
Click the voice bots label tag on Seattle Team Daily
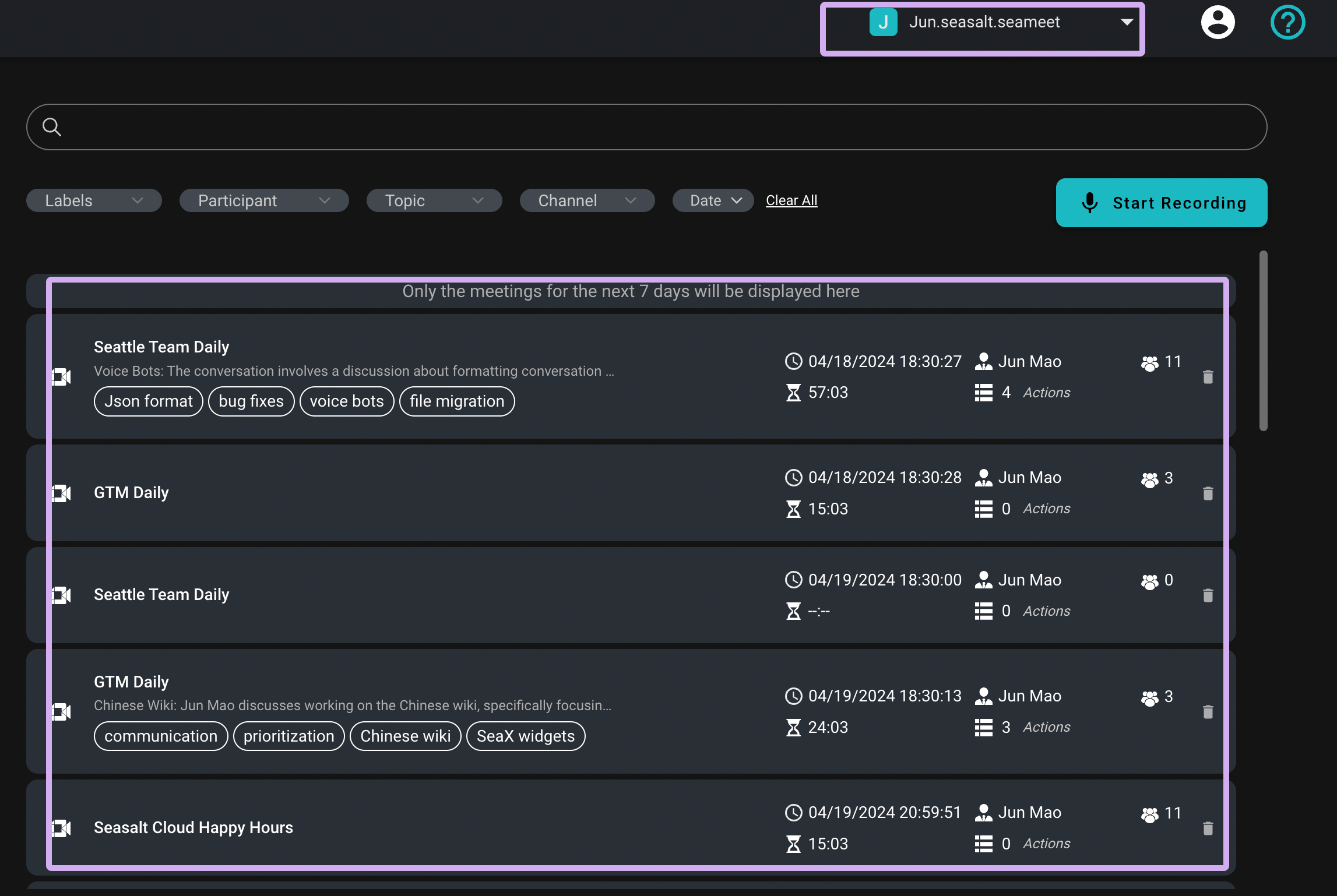pos(346,400)
